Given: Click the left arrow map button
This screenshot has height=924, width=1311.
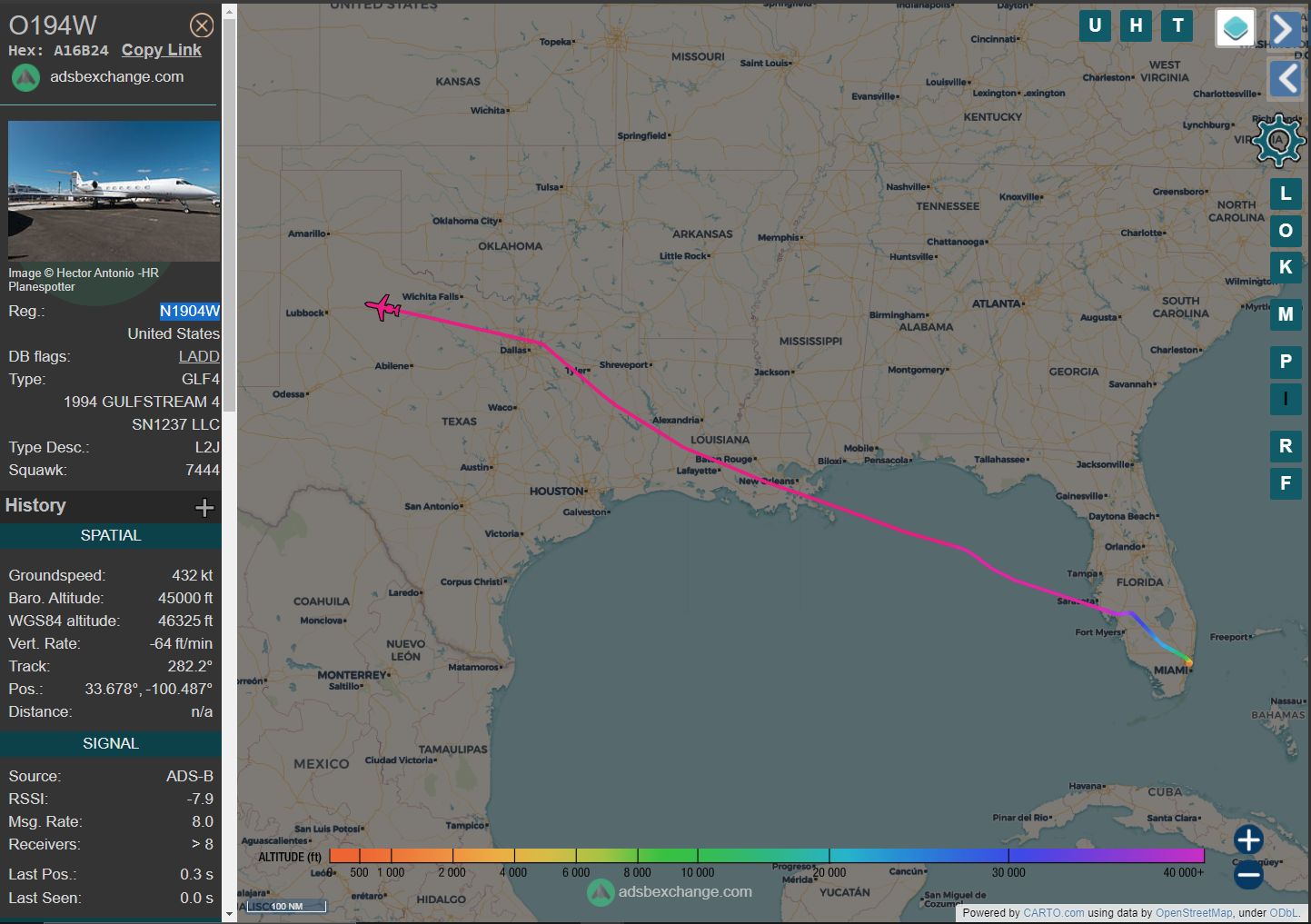Looking at the screenshot, I should (x=1285, y=79).
